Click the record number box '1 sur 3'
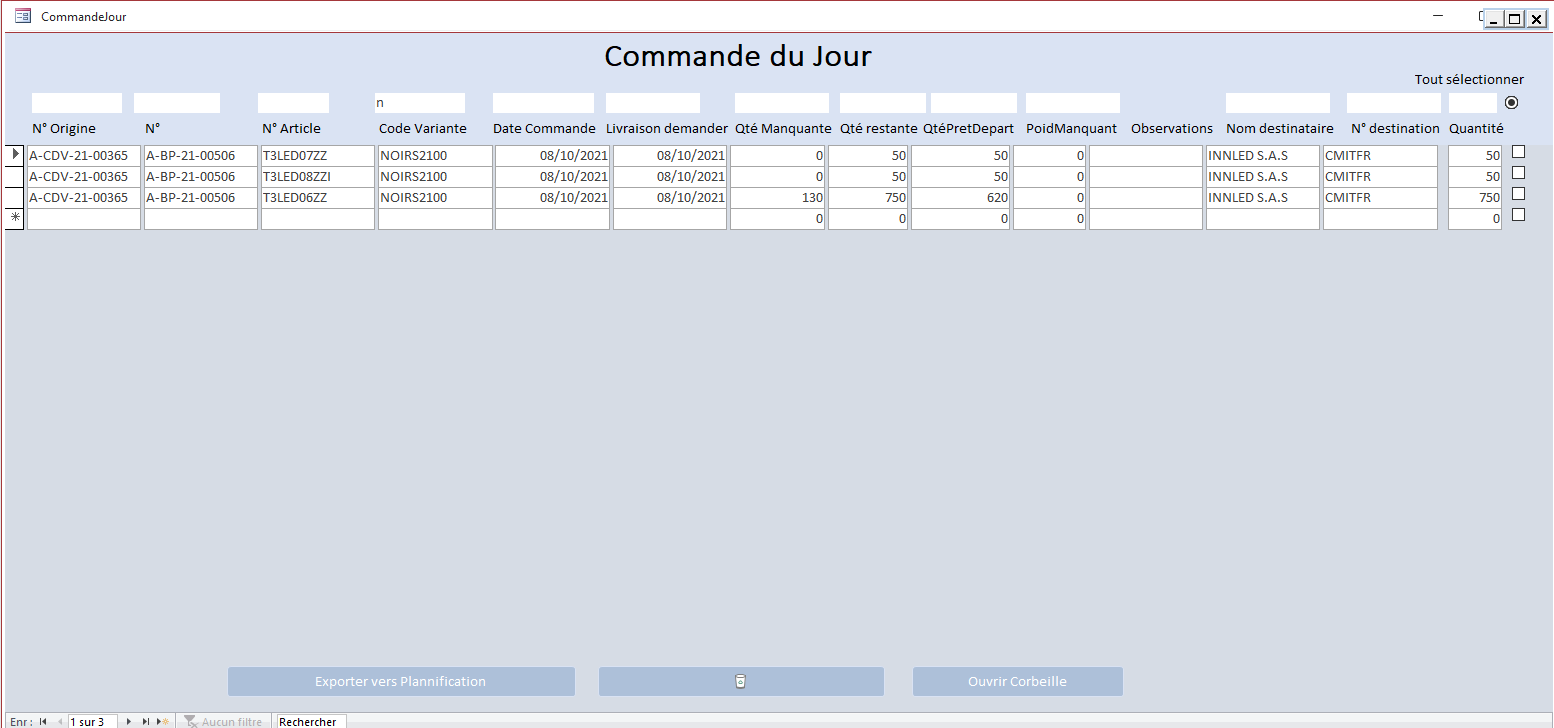1554x728 pixels. 92,721
